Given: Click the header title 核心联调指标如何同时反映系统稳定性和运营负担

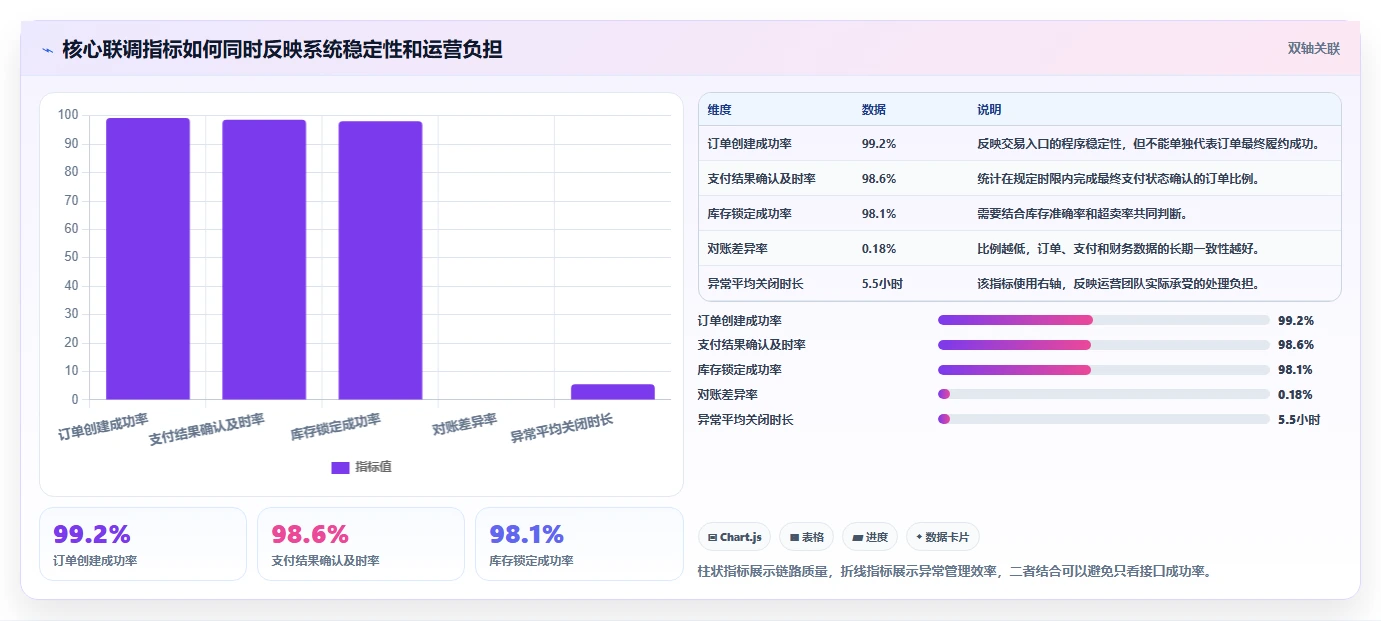Looking at the screenshot, I should (282, 49).
